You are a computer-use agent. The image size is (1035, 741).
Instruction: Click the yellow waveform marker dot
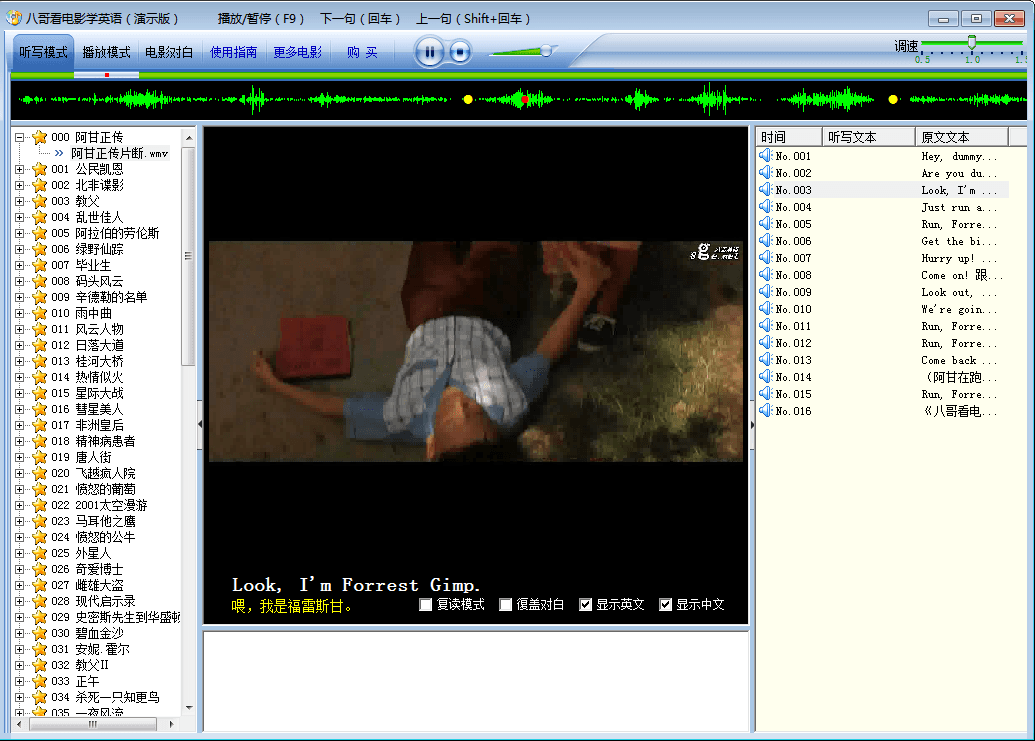[x=467, y=99]
